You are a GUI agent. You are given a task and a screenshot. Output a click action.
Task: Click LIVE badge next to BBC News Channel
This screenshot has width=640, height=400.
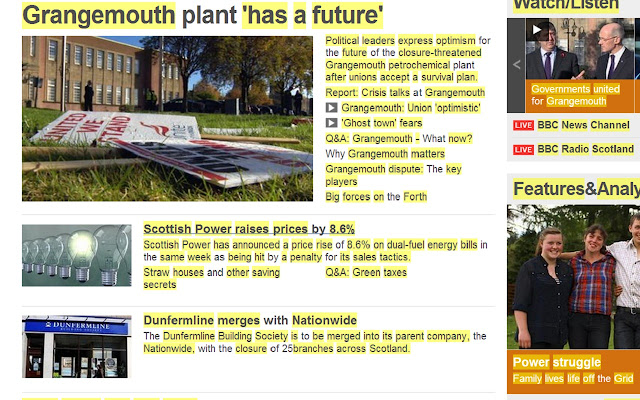pos(523,125)
